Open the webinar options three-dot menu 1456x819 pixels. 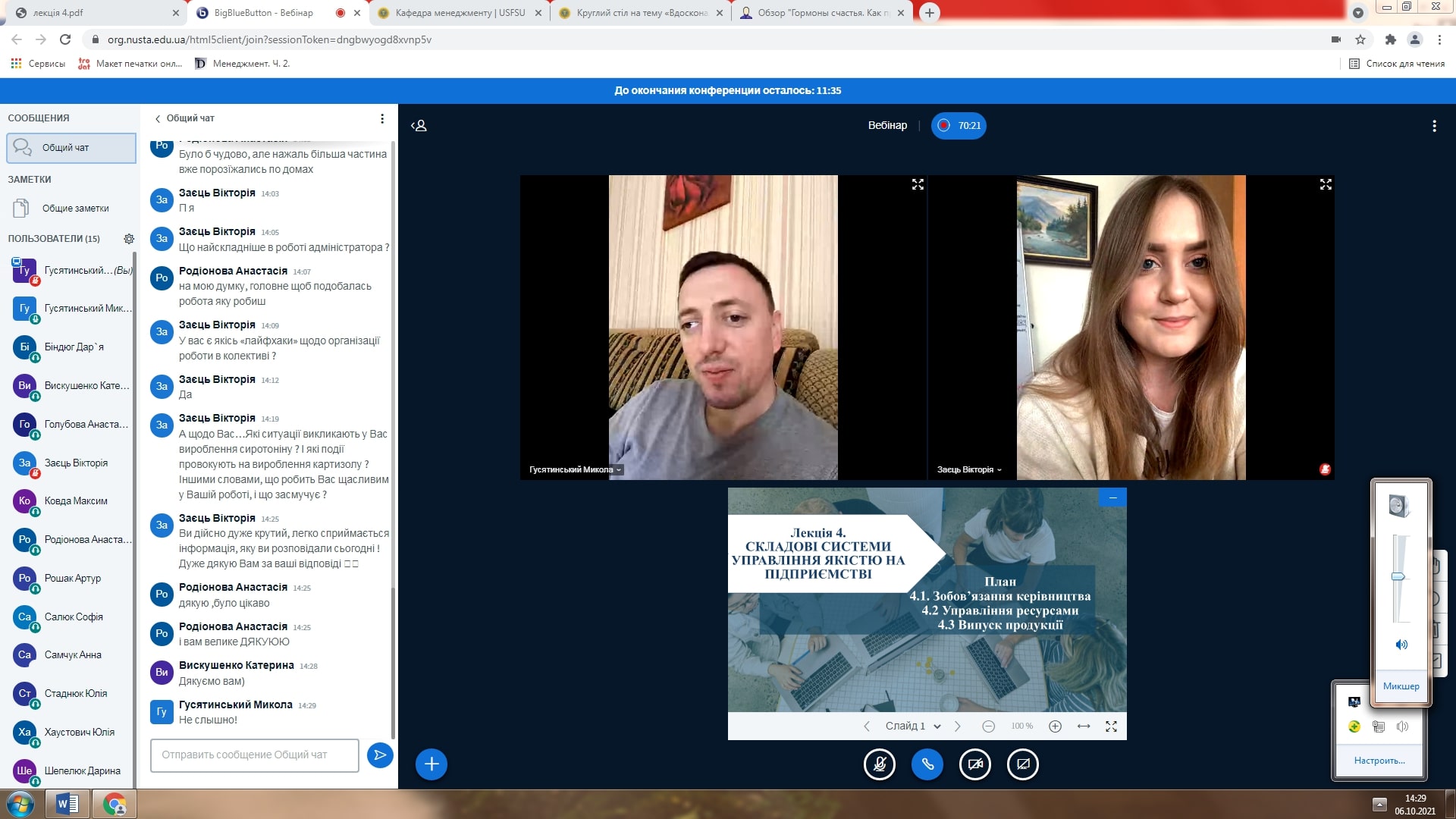point(1434,126)
